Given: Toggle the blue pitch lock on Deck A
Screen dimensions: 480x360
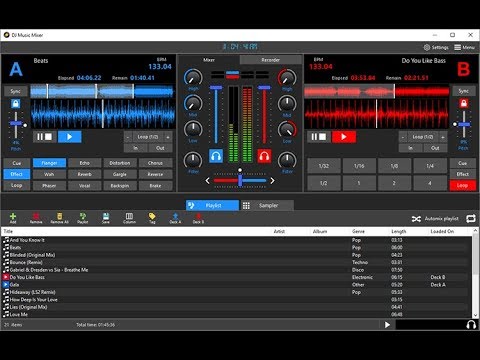Looking at the screenshot, I should coord(16,104).
